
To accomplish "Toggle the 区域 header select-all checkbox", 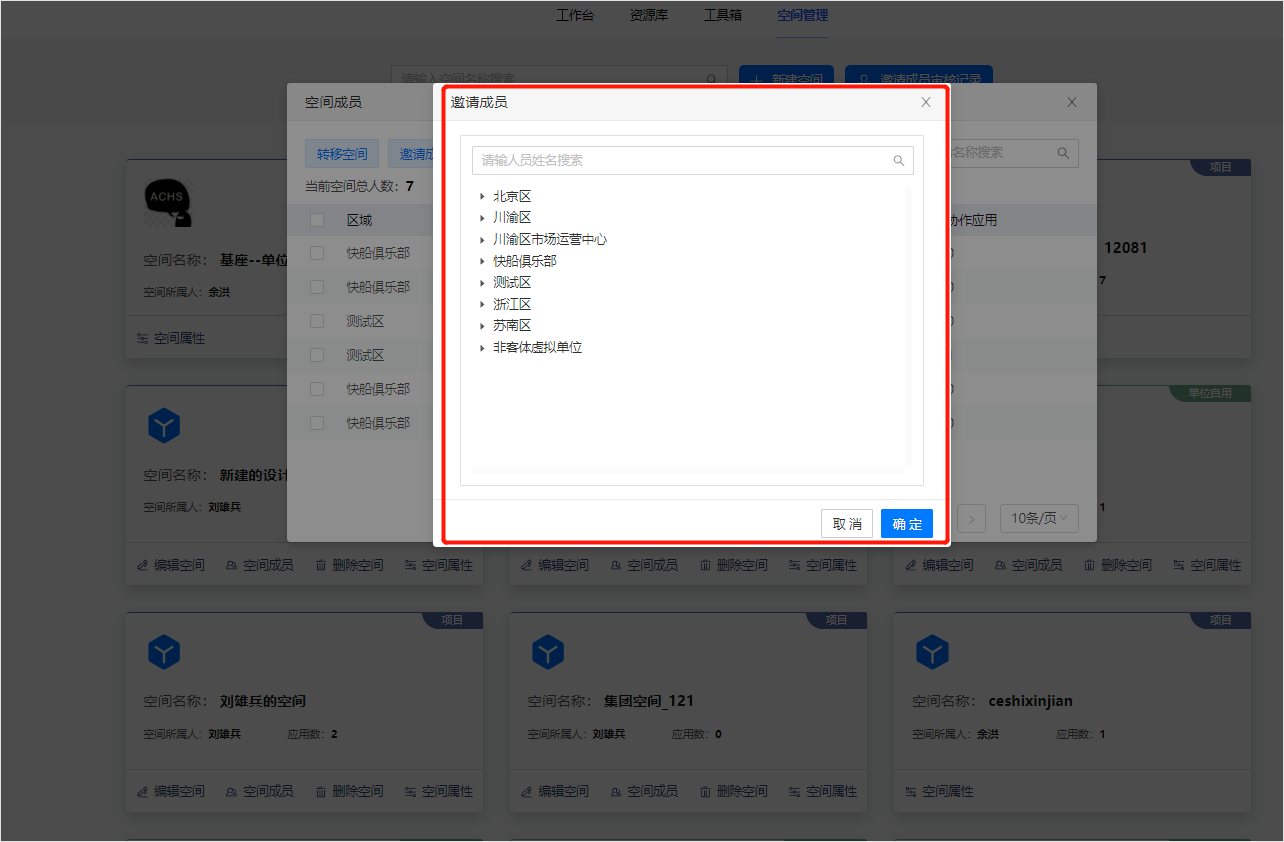I will pos(317,220).
